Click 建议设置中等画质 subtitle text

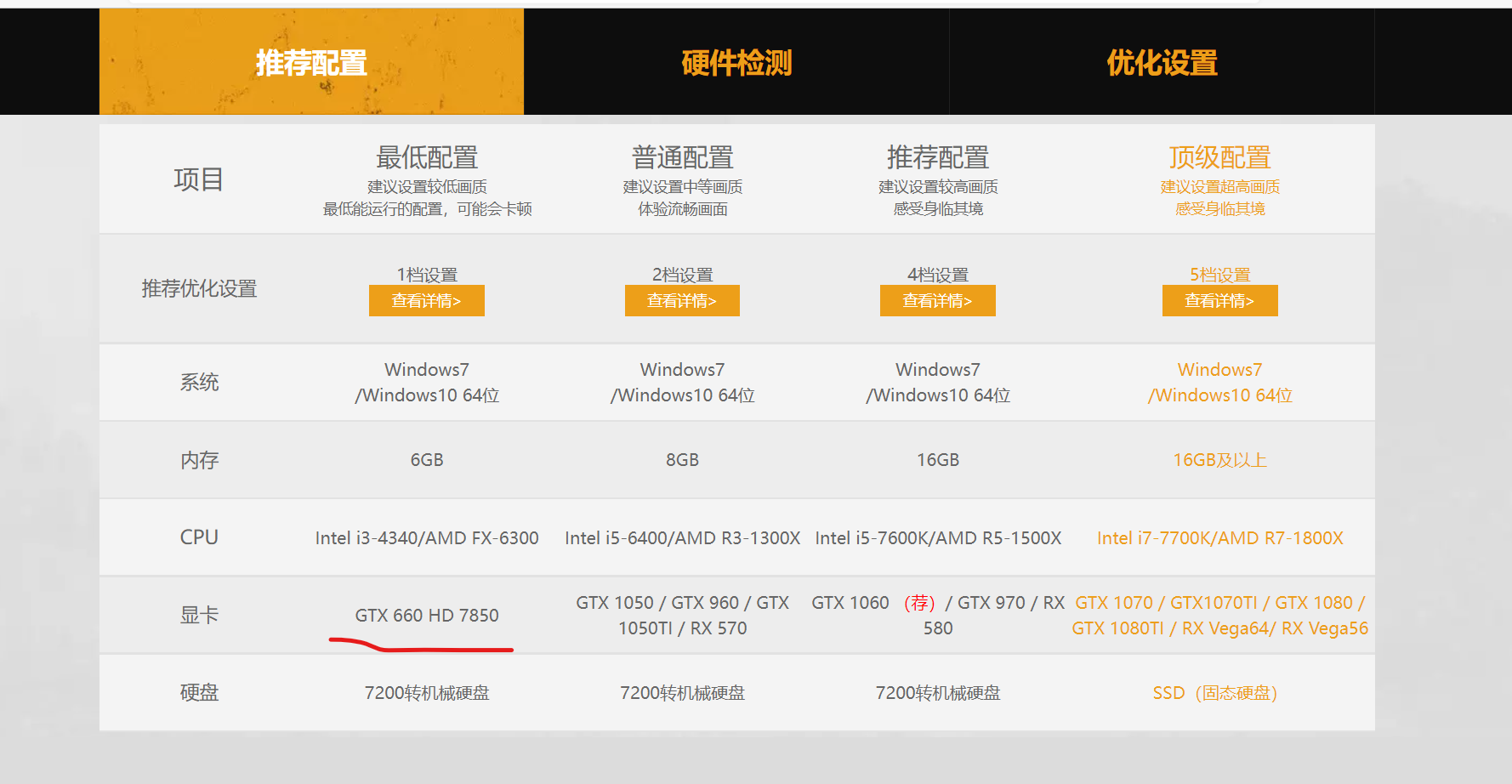point(683,187)
